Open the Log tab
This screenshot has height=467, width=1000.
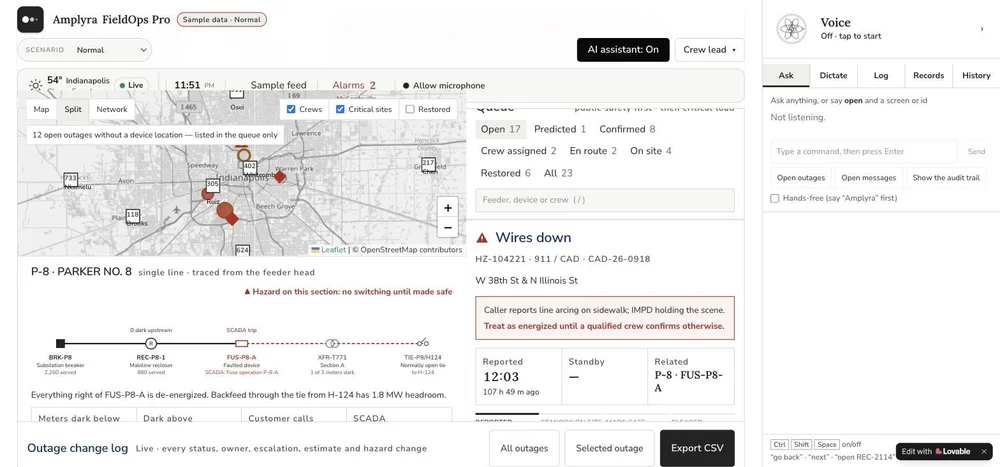(881, 75)
